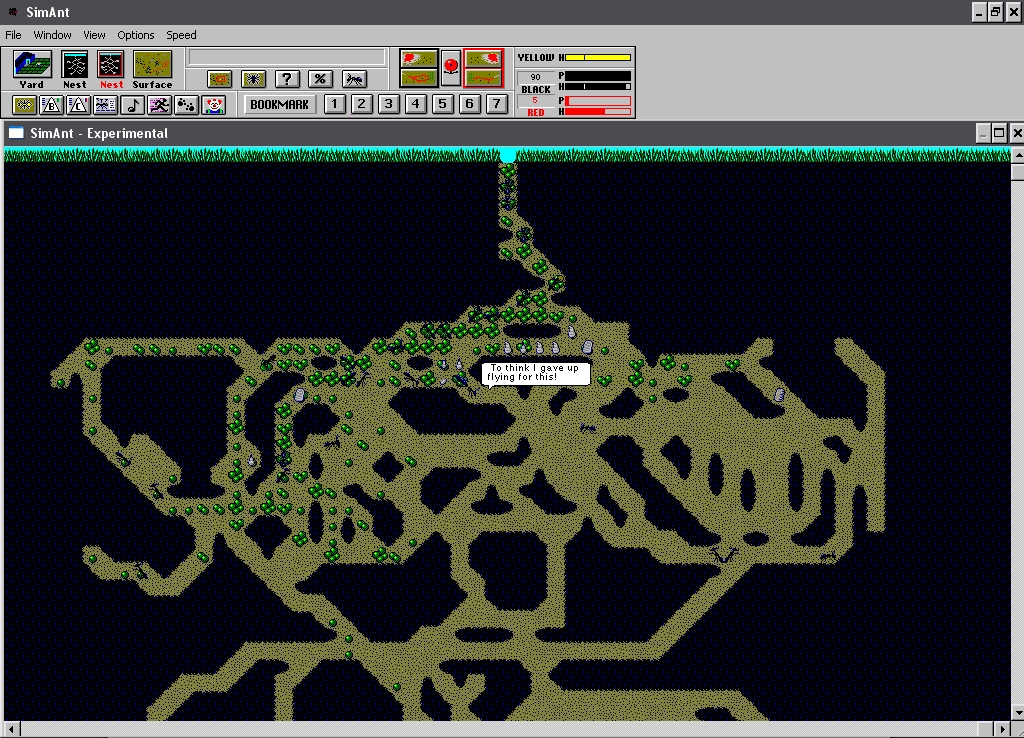Click the black ant icon button
The width and height of the screenshot is (1024, 738).
tap(354, 80)
